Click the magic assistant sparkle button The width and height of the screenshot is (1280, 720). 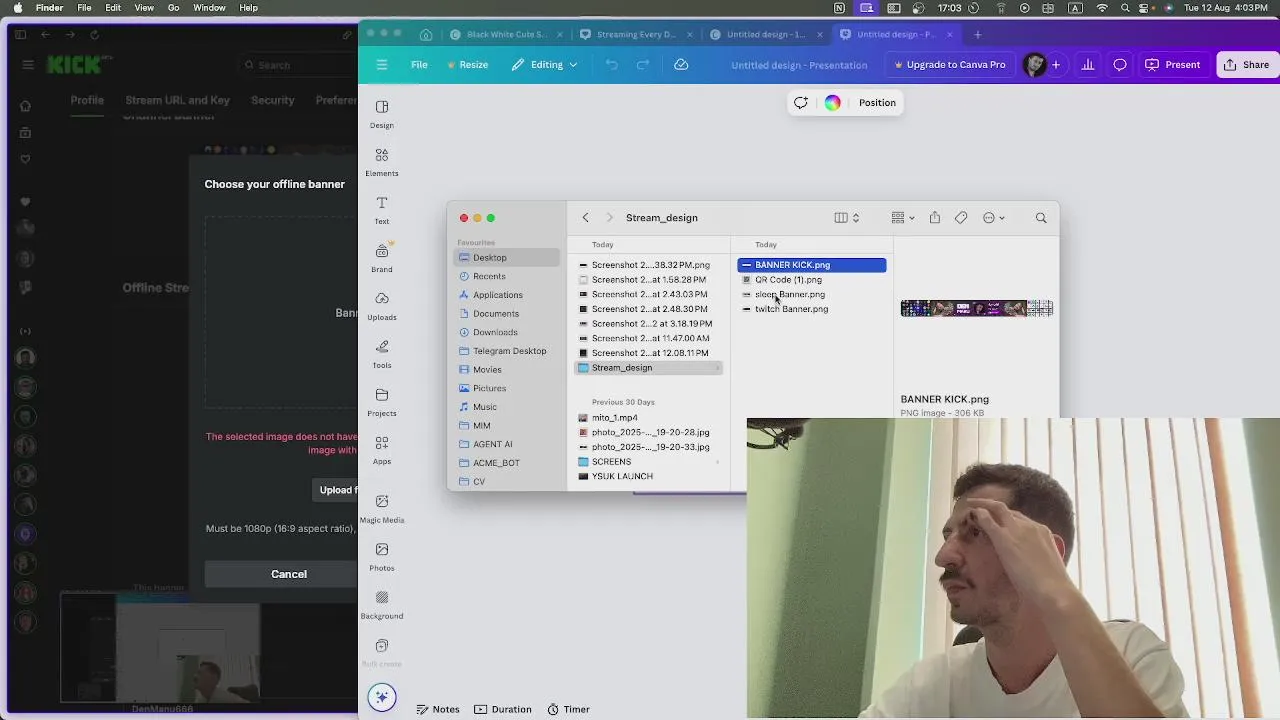381,697
